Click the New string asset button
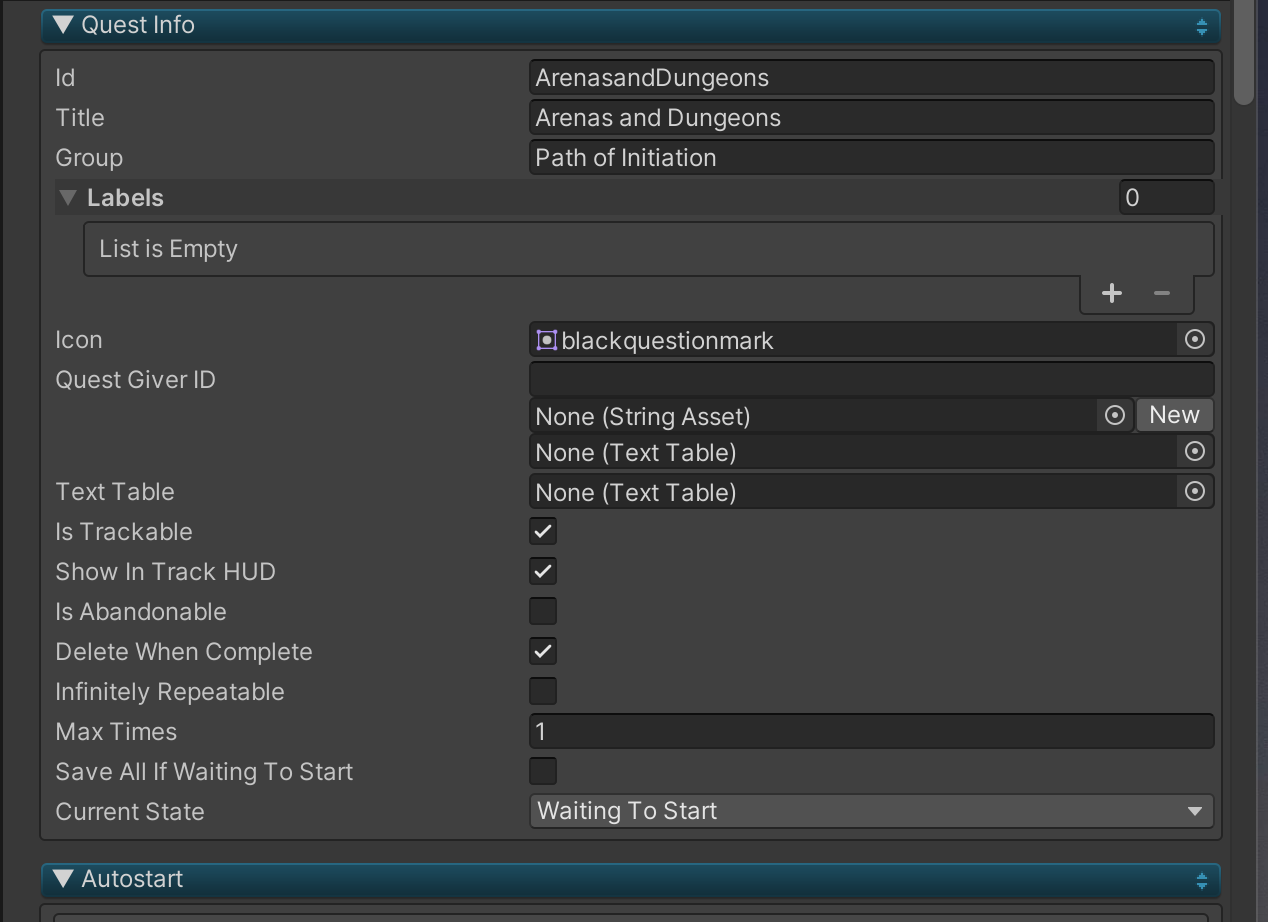Viewport: 1268px width, 922px height. (x=1174, y=415)
